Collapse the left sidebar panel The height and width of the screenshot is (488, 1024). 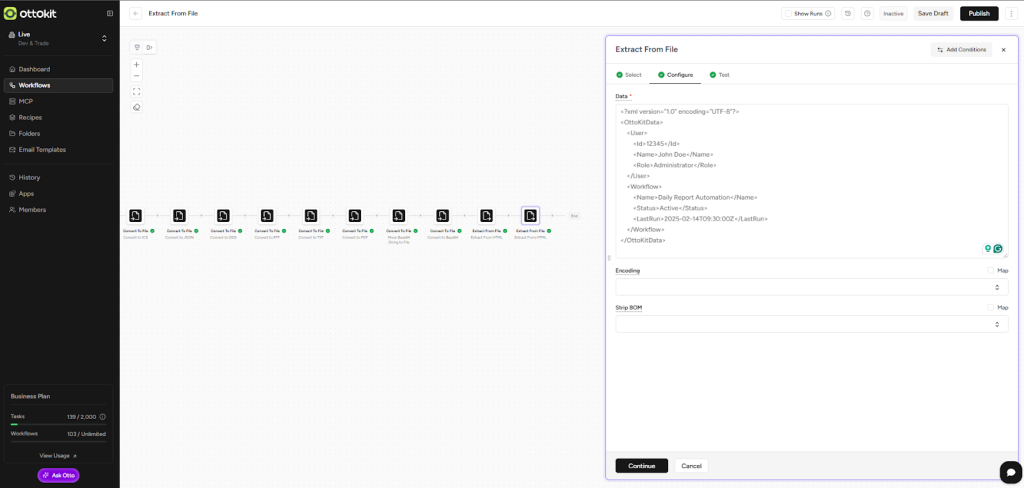110,13
